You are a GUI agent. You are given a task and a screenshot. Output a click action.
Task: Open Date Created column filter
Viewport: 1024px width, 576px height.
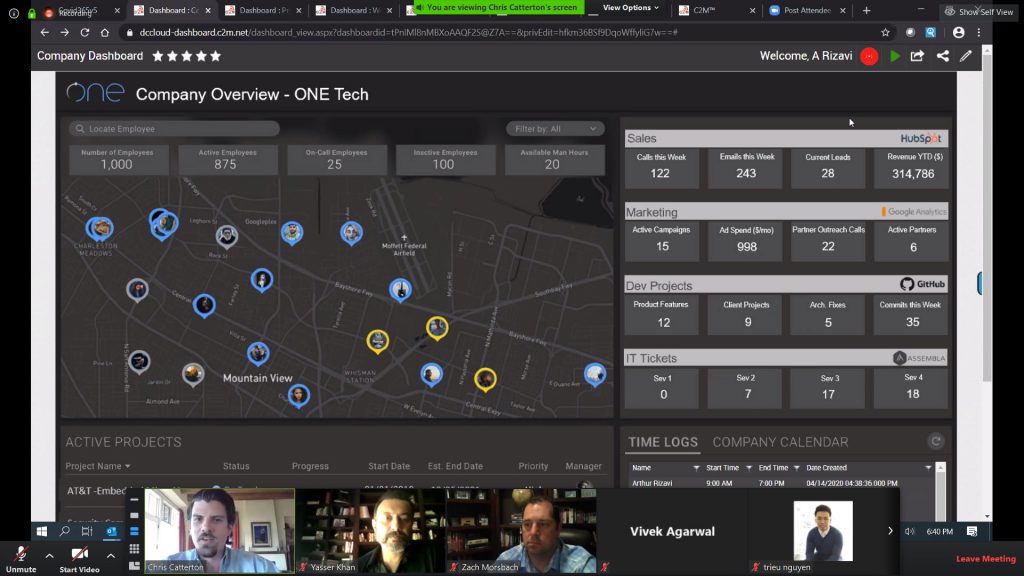click(x=928, y=468)
